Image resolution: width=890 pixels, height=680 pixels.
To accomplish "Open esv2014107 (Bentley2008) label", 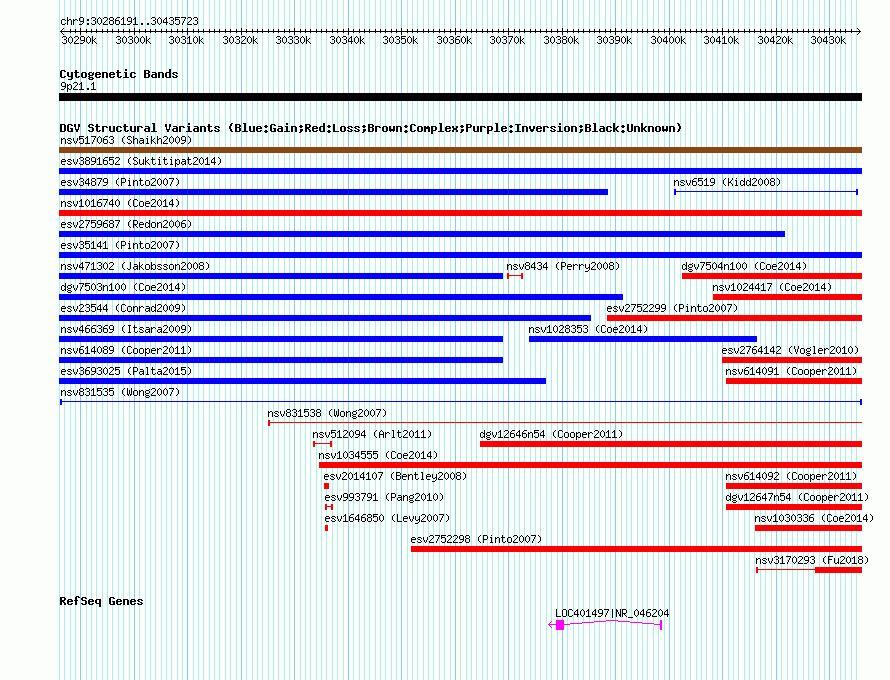I will pyautogui.click(x=395, y=476).
